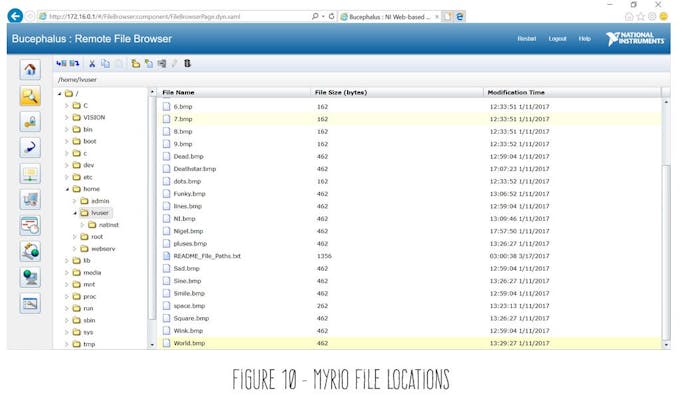Viewport: 680px width, 397px height.
Task: Expand the webserv folder arrow
Action: click(75, 249)
